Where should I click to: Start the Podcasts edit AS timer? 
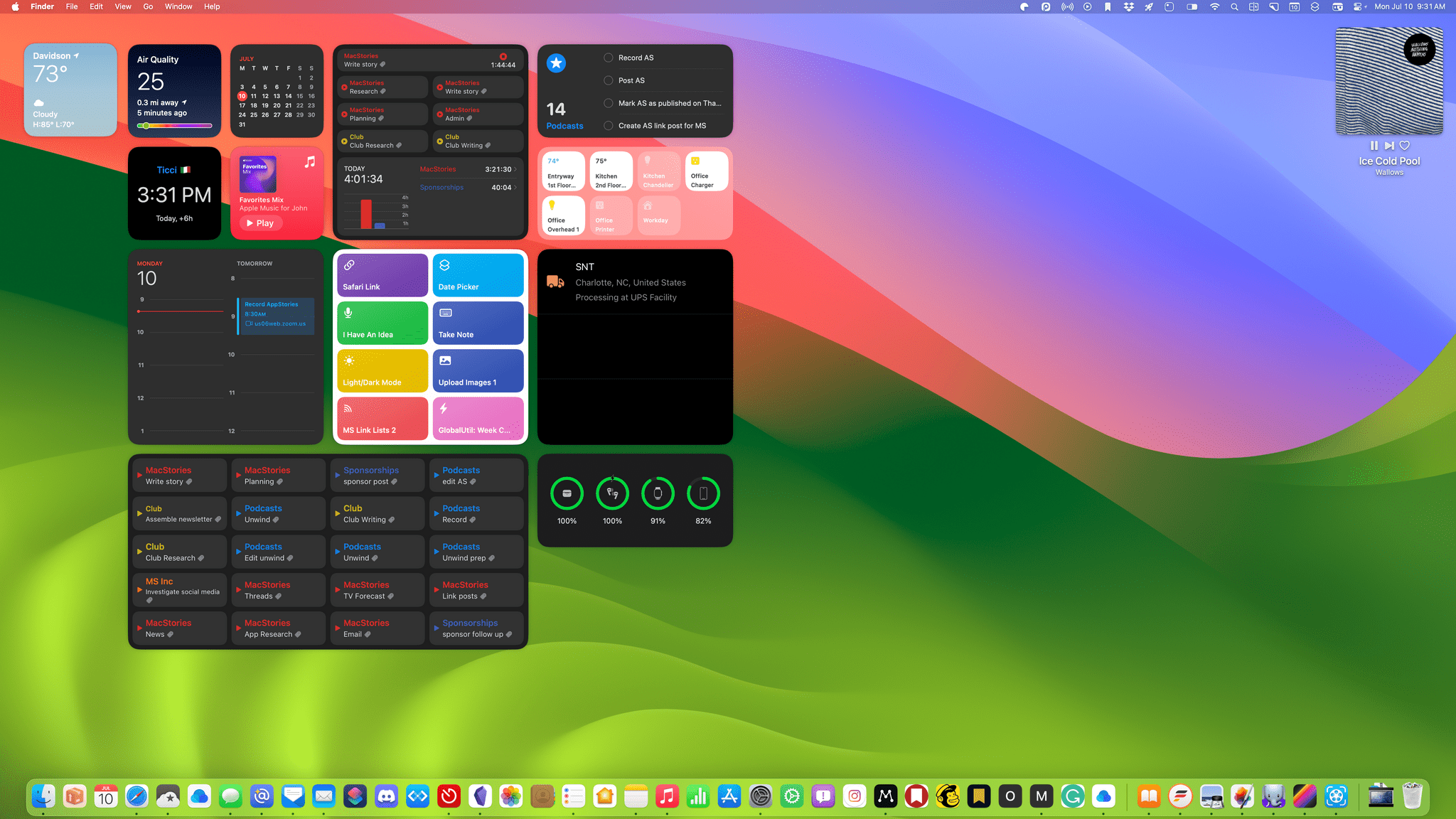(x=476, y=475)
